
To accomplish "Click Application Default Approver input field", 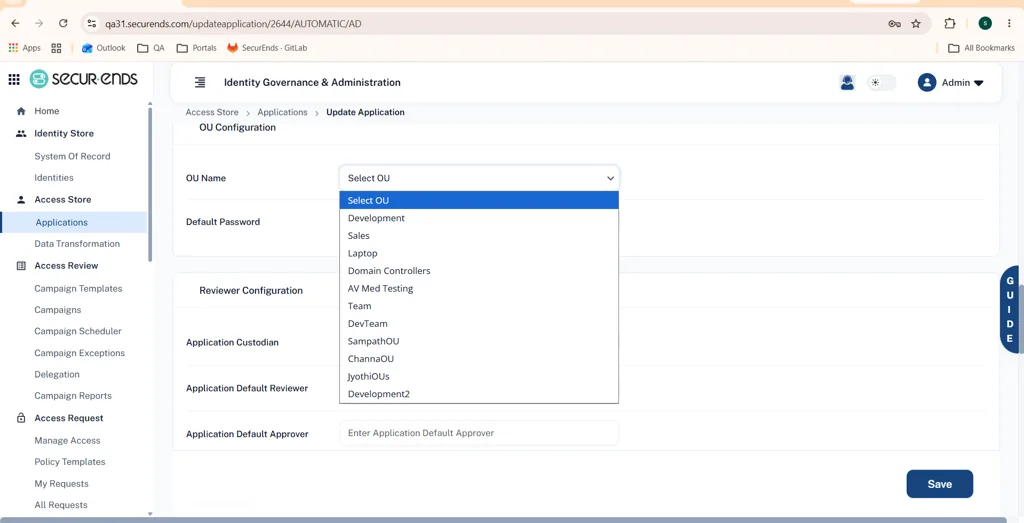I will click(479, 433).
